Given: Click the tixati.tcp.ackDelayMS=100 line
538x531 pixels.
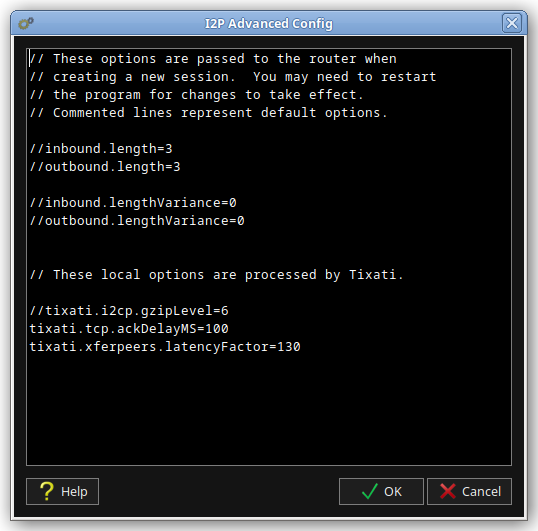Looking at the screenshot, I should tap(129, 329).
